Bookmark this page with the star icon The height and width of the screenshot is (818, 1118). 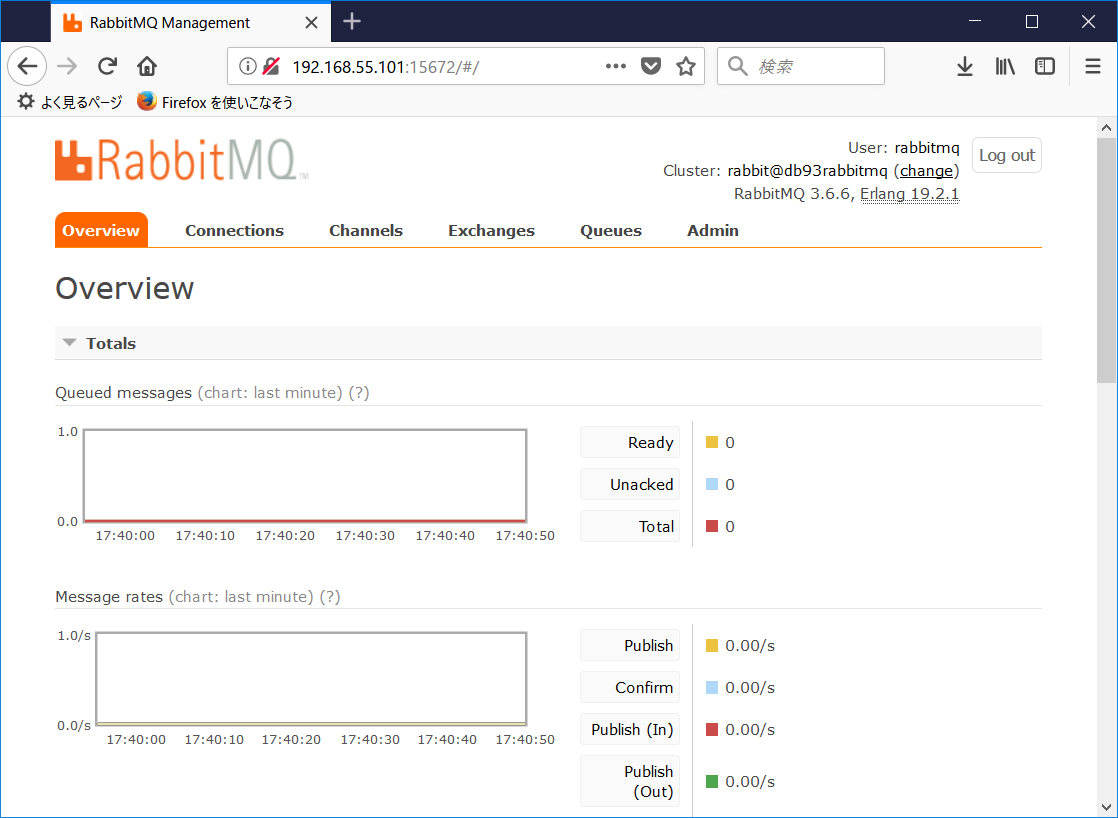[686, 66]
